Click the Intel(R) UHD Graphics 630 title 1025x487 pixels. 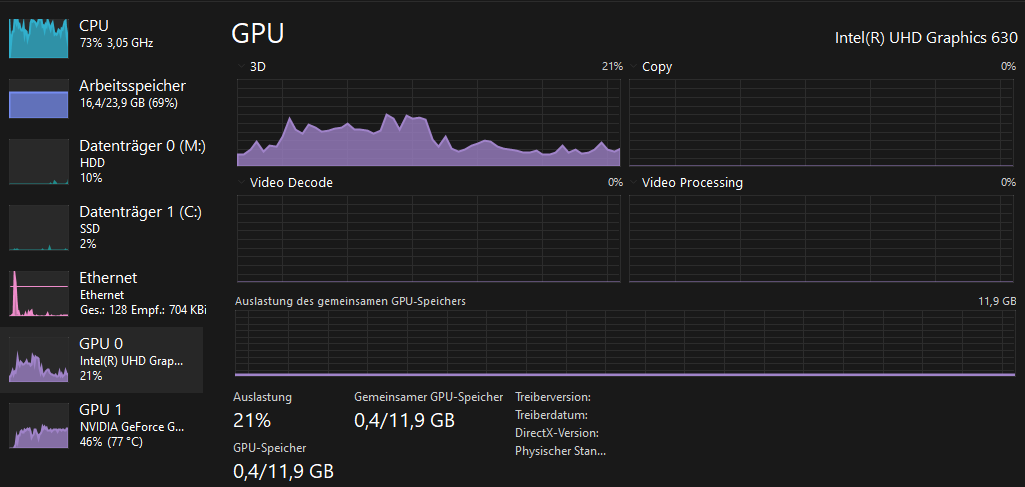click(x=925, y=38)
